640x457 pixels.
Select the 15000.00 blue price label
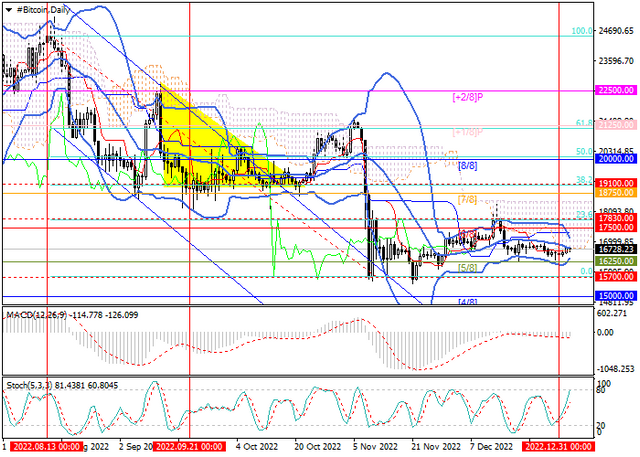[x=616, y=296]
